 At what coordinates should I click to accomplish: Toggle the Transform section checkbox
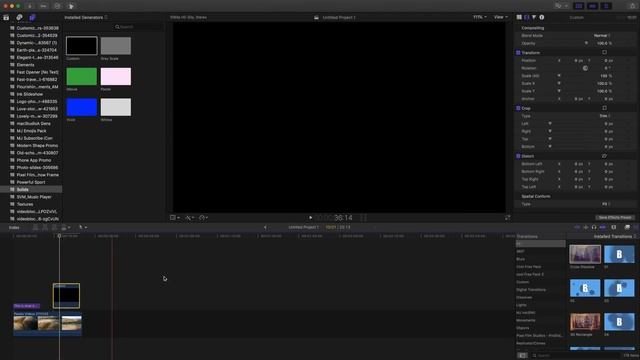(x=518, y=53)
